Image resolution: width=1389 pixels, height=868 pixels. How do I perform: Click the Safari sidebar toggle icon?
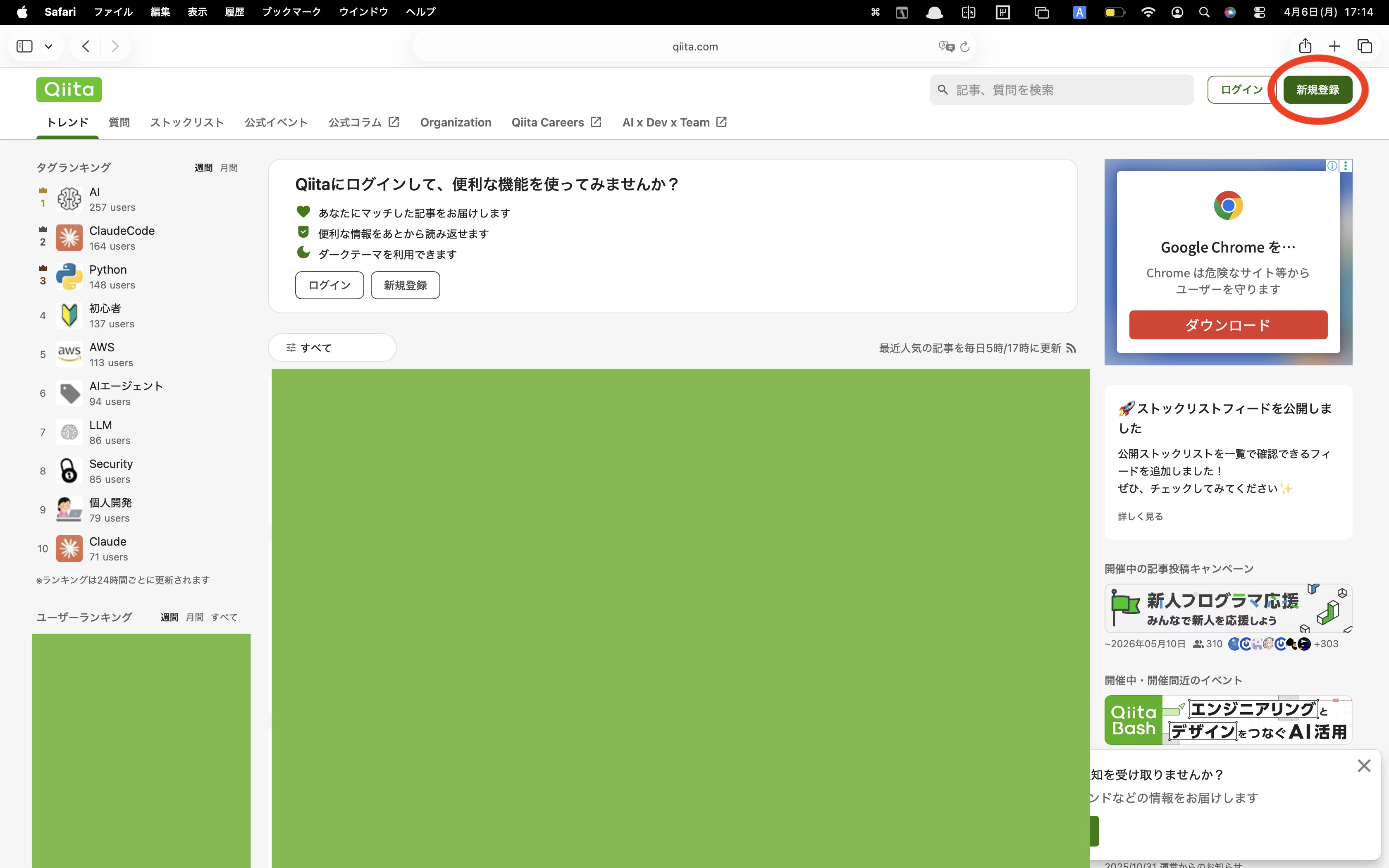click(x=25, y=46)
